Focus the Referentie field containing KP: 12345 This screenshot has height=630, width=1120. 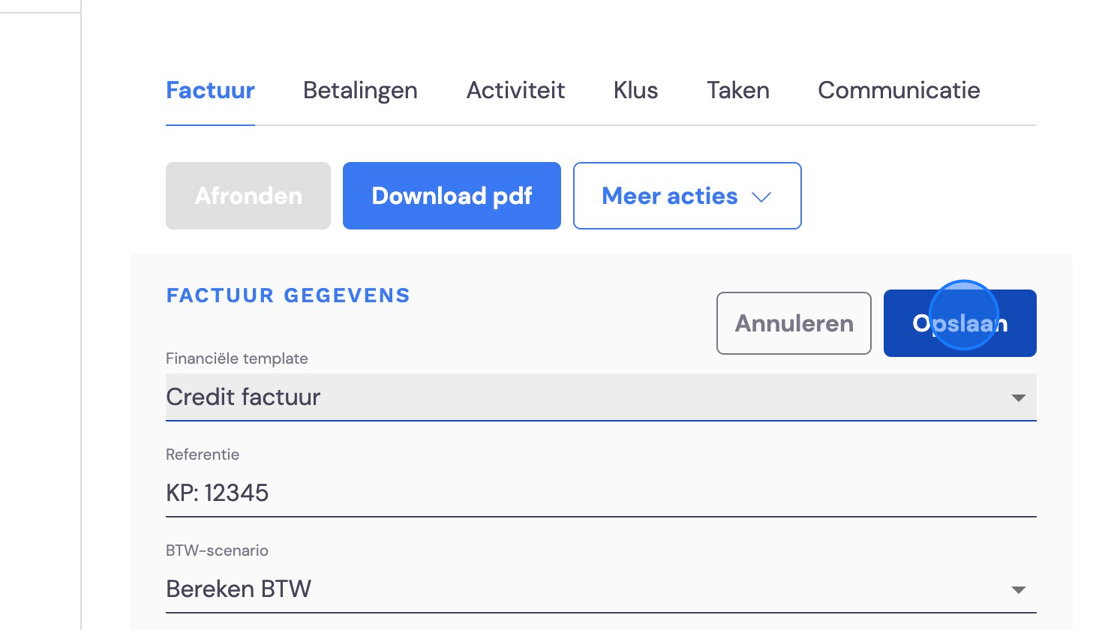click(601, 493)
